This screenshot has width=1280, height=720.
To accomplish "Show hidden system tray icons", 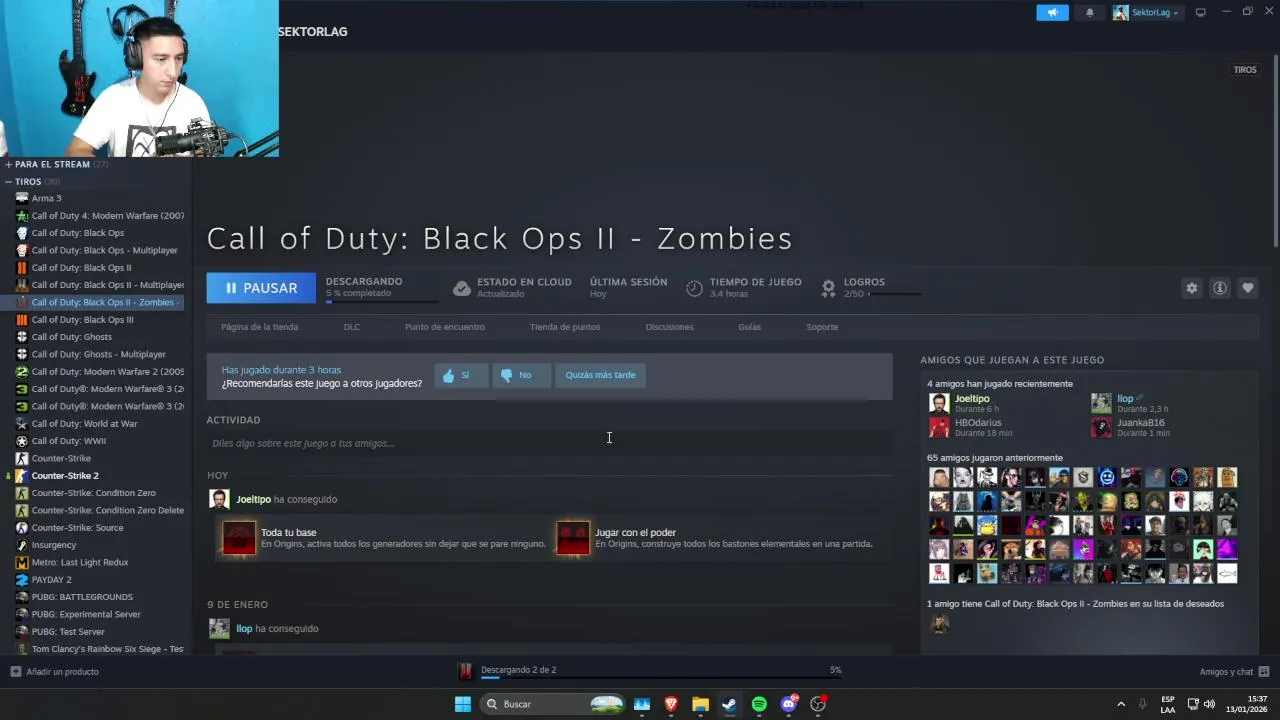I will pyautogui.click(x=1120, y=704).
